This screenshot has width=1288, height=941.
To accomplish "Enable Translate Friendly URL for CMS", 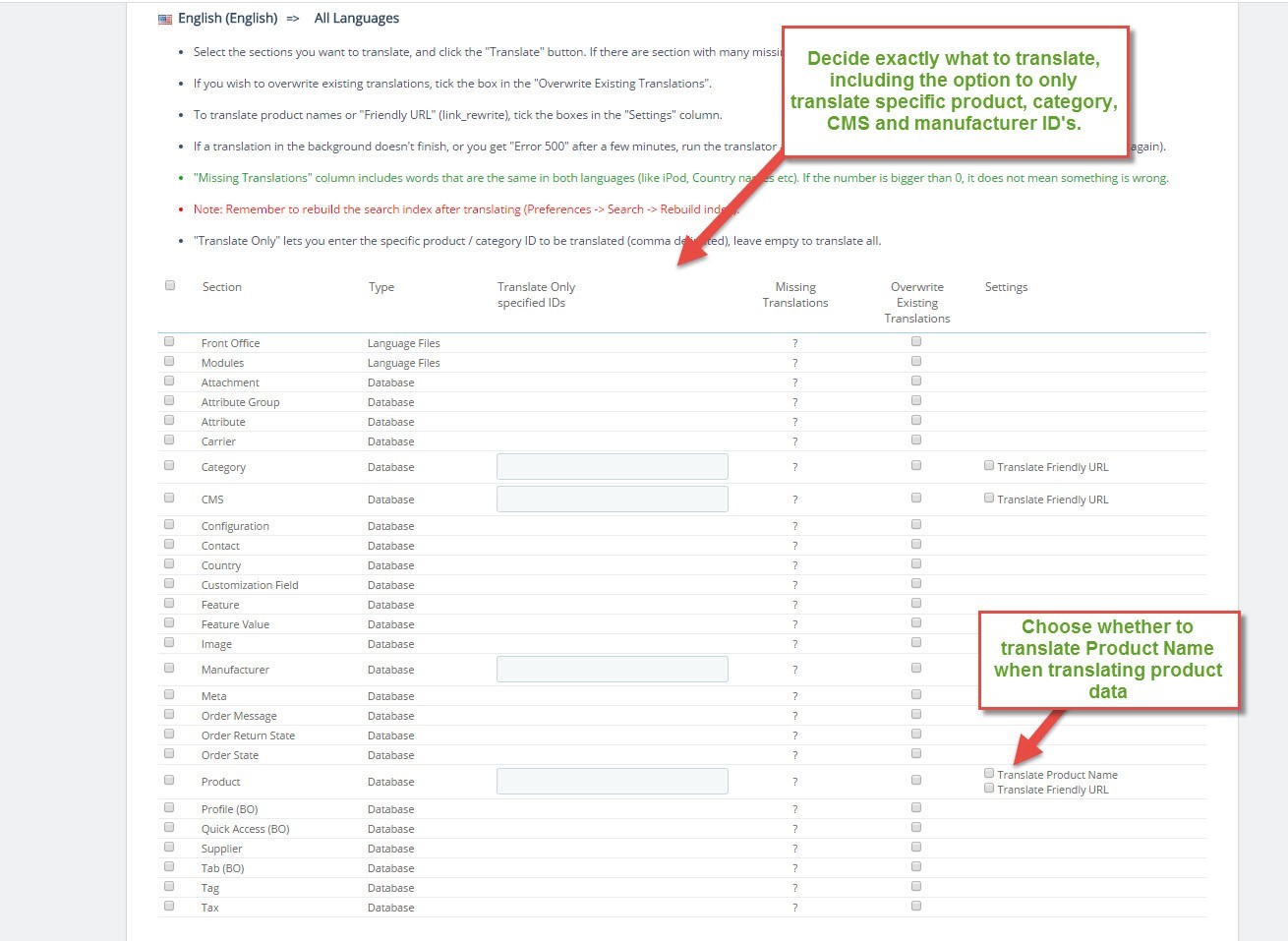I will [x=989, y=499].
